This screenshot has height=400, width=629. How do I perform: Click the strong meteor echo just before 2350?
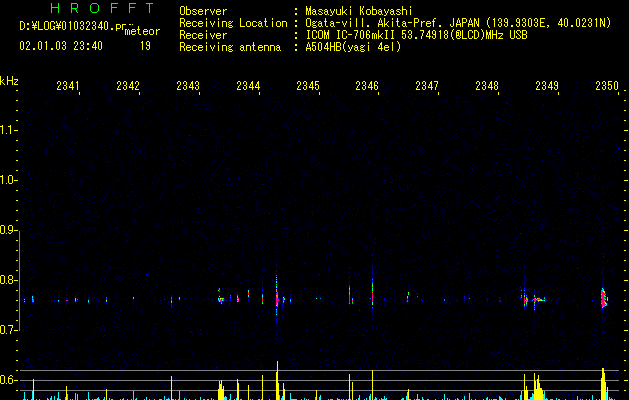[x=604, y=298]
